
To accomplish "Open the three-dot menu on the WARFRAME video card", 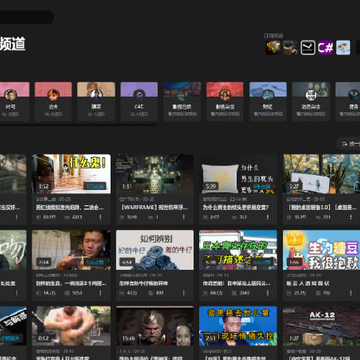I will [183, 217].
